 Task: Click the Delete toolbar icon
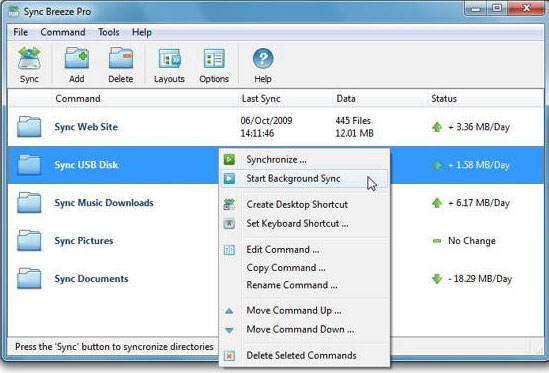click(x=121, y=58)
